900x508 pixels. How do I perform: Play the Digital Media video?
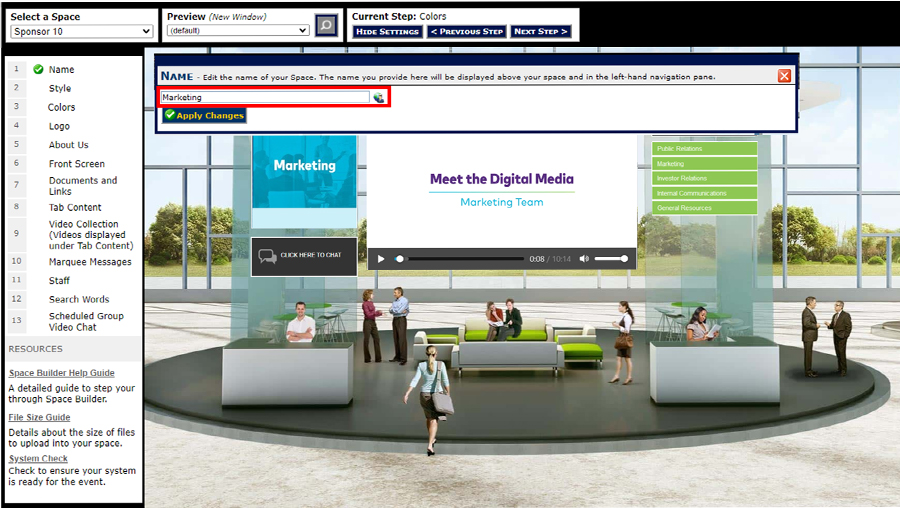(x=381, y=259)
